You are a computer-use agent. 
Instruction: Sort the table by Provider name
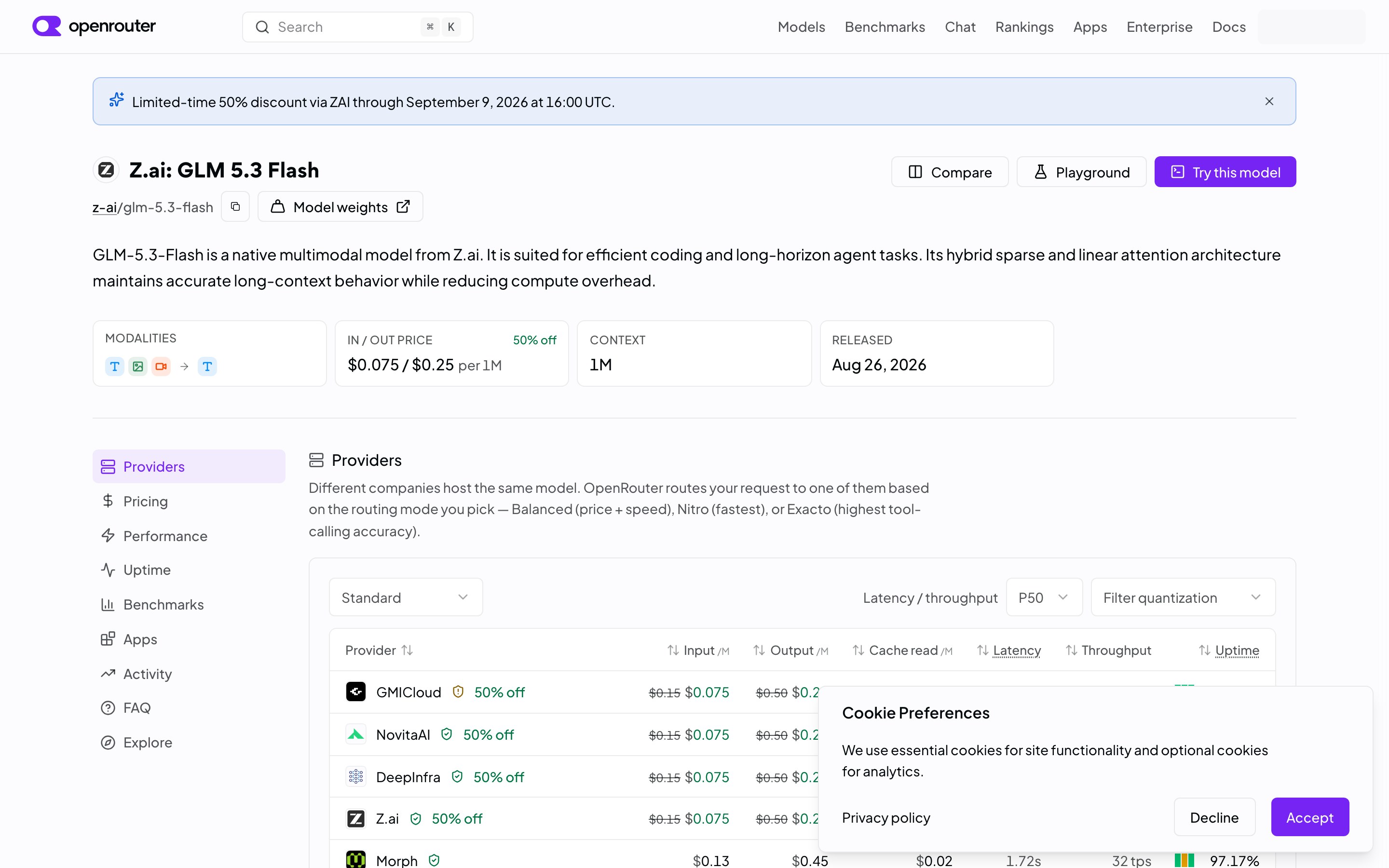pyautogui.click(x=379, y=651)
